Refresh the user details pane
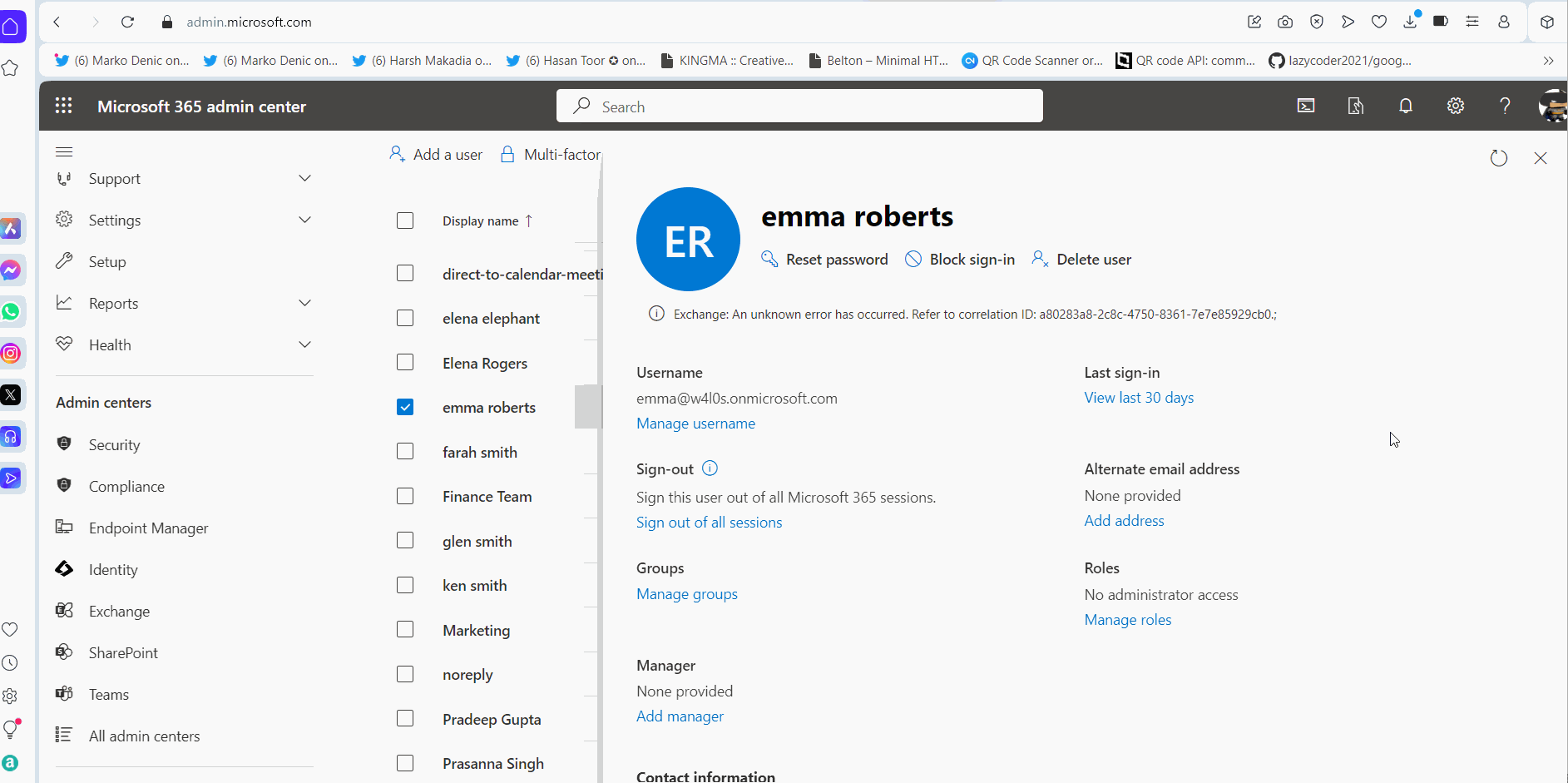Viewport: 1568px width, 783px height. [1499, 158]
